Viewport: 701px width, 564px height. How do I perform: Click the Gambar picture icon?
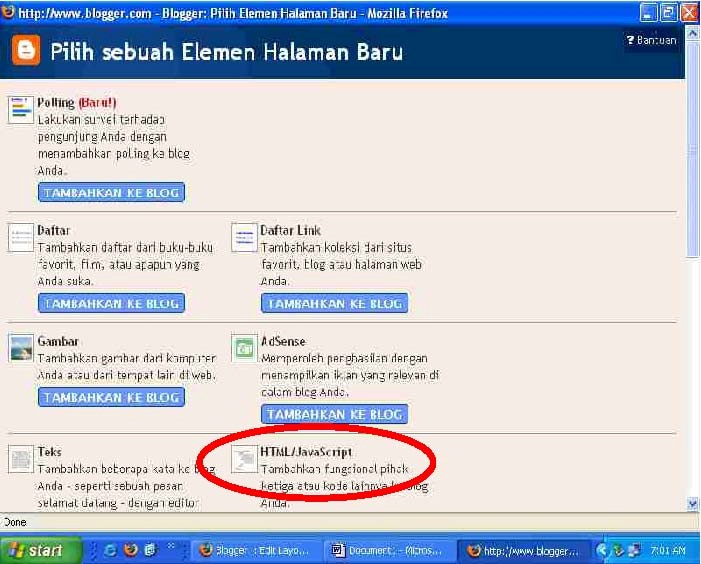coord(21,348)
